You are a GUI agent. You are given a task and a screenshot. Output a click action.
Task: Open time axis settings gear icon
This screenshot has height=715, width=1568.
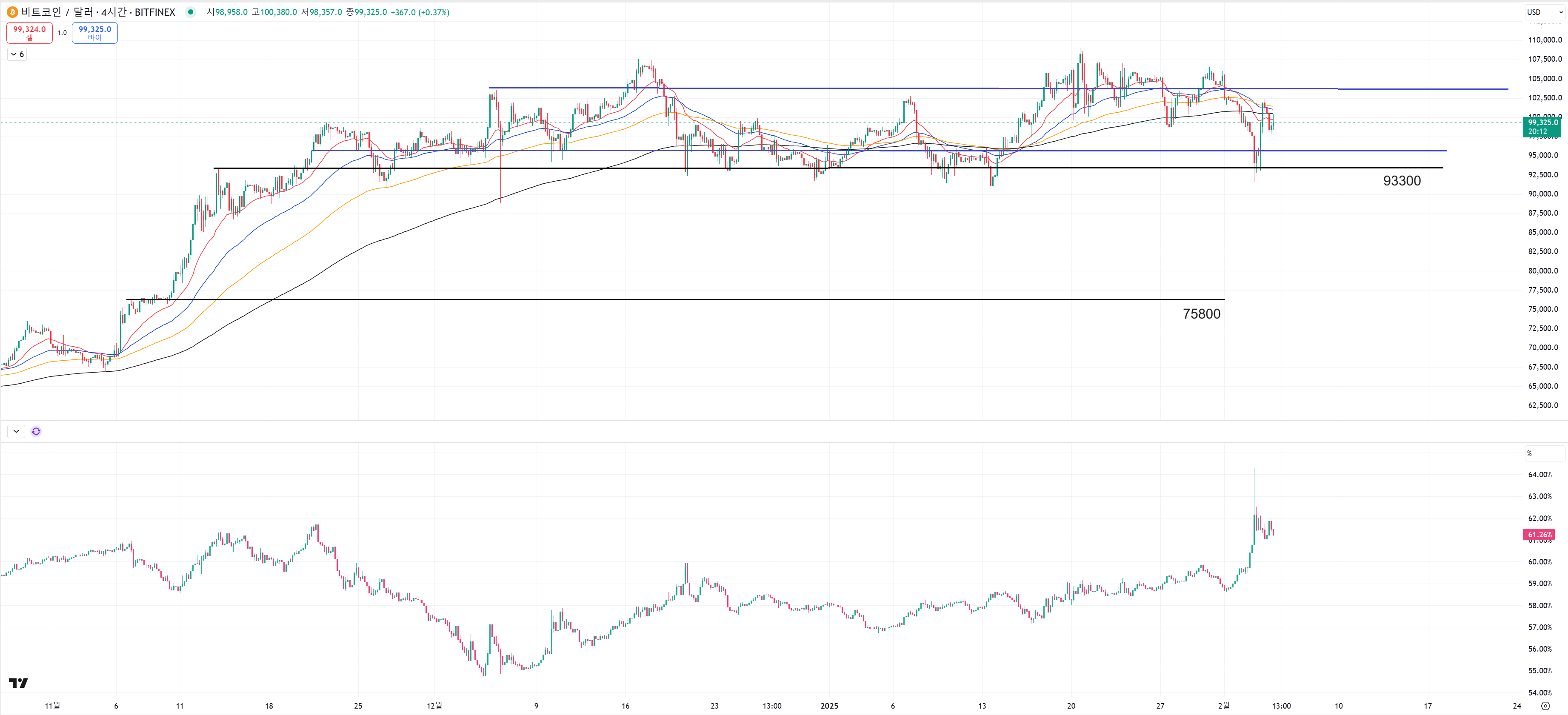coord(1545,706)
